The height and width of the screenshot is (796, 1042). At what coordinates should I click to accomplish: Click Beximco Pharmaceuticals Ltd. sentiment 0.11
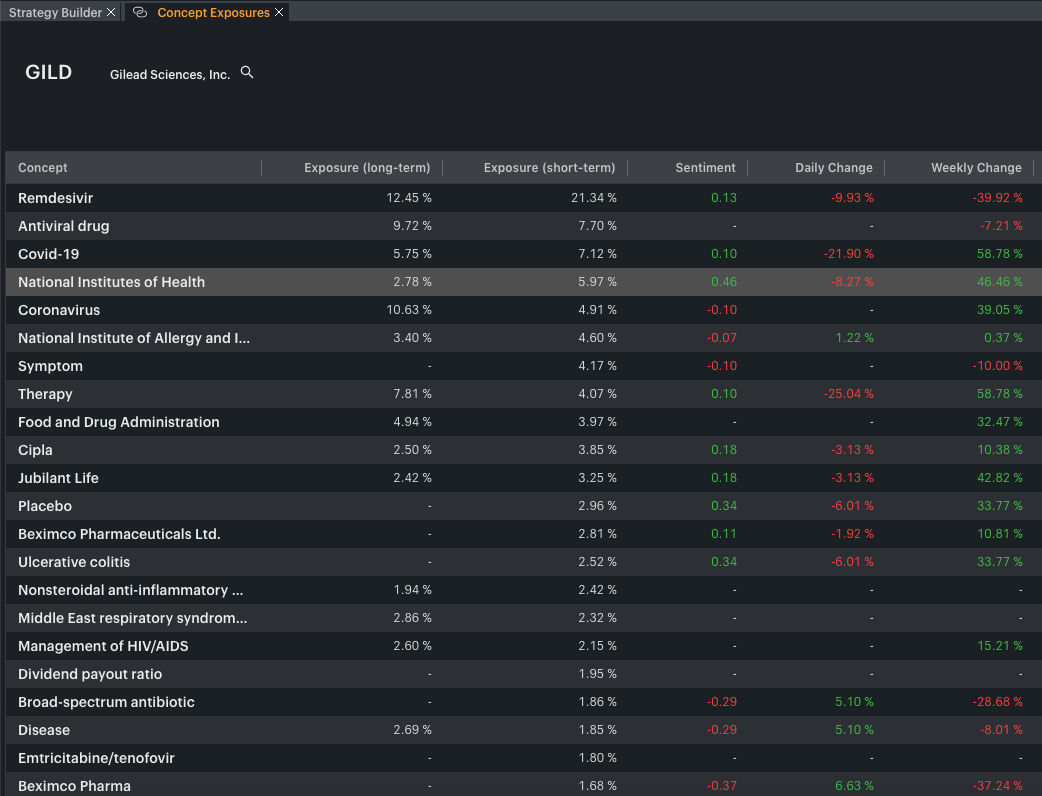pos(724,534)
